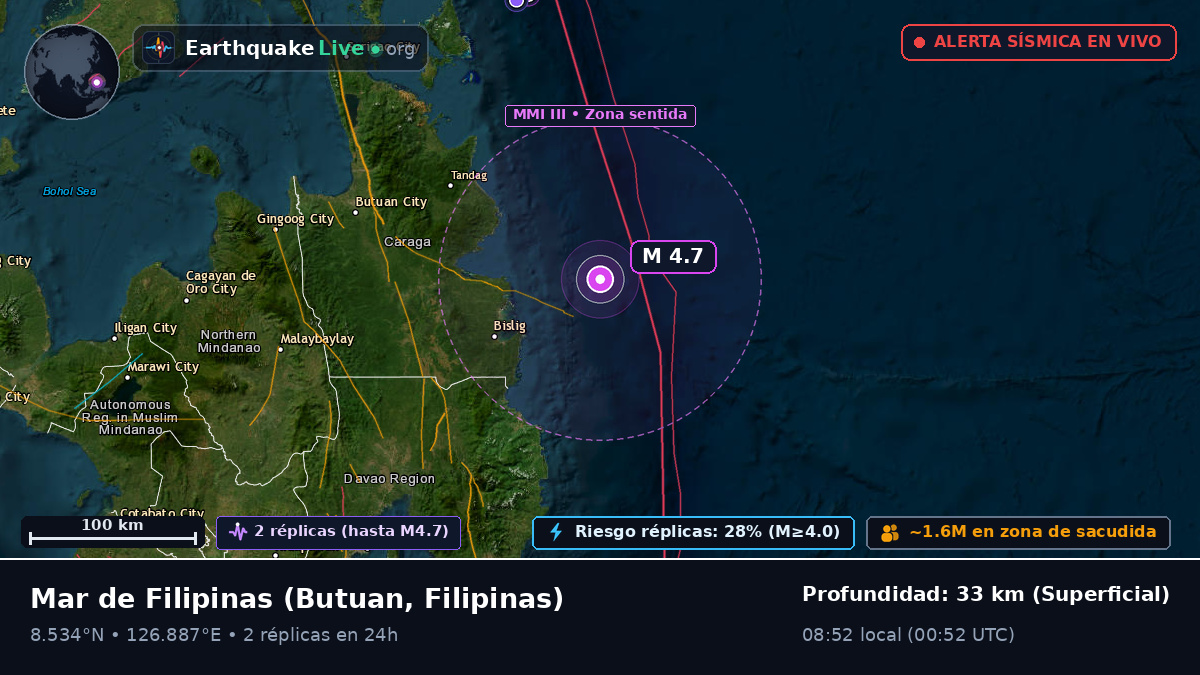Open the ALERTA SÍSMICA EN VIVO badge

tap(1038, 42)
